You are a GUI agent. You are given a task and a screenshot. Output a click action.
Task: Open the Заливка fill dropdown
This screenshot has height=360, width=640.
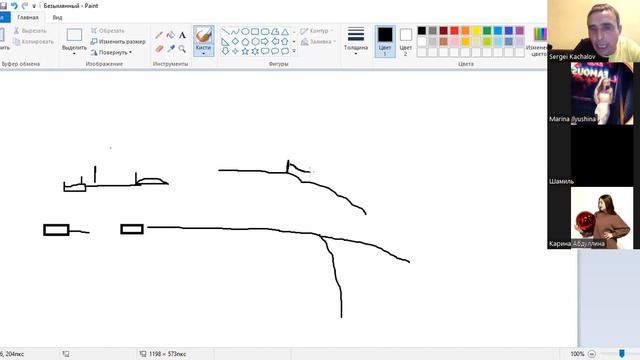click(318, 42)
